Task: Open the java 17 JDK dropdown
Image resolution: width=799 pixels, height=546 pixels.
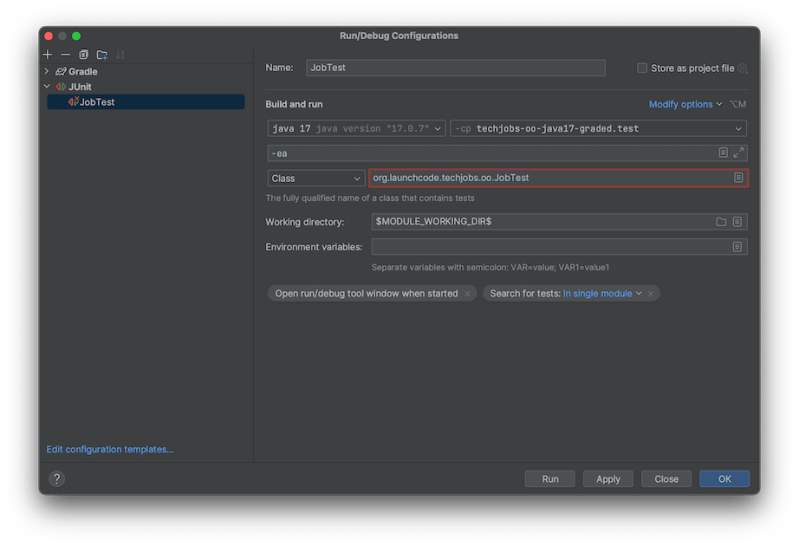Action: tap(356, 128)
